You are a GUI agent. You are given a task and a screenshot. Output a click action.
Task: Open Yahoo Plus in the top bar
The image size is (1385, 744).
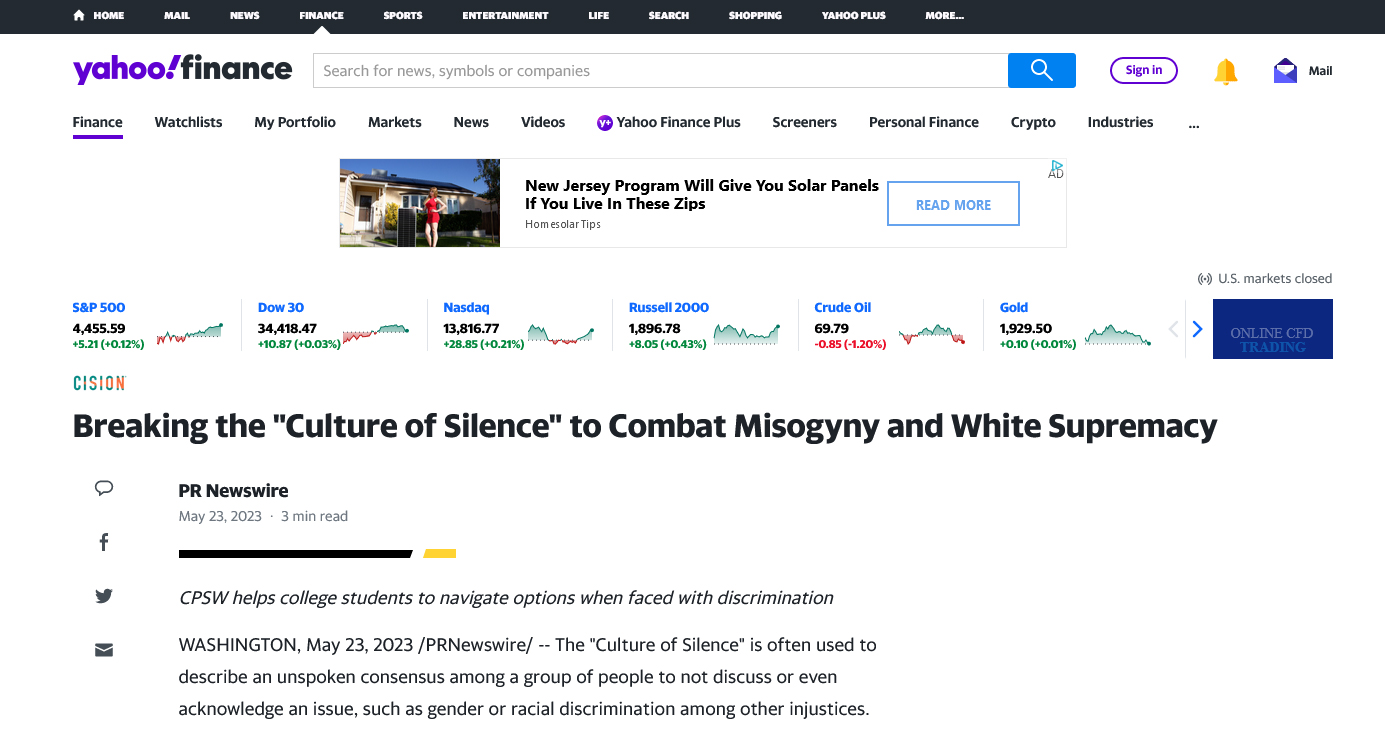(854, 15)
